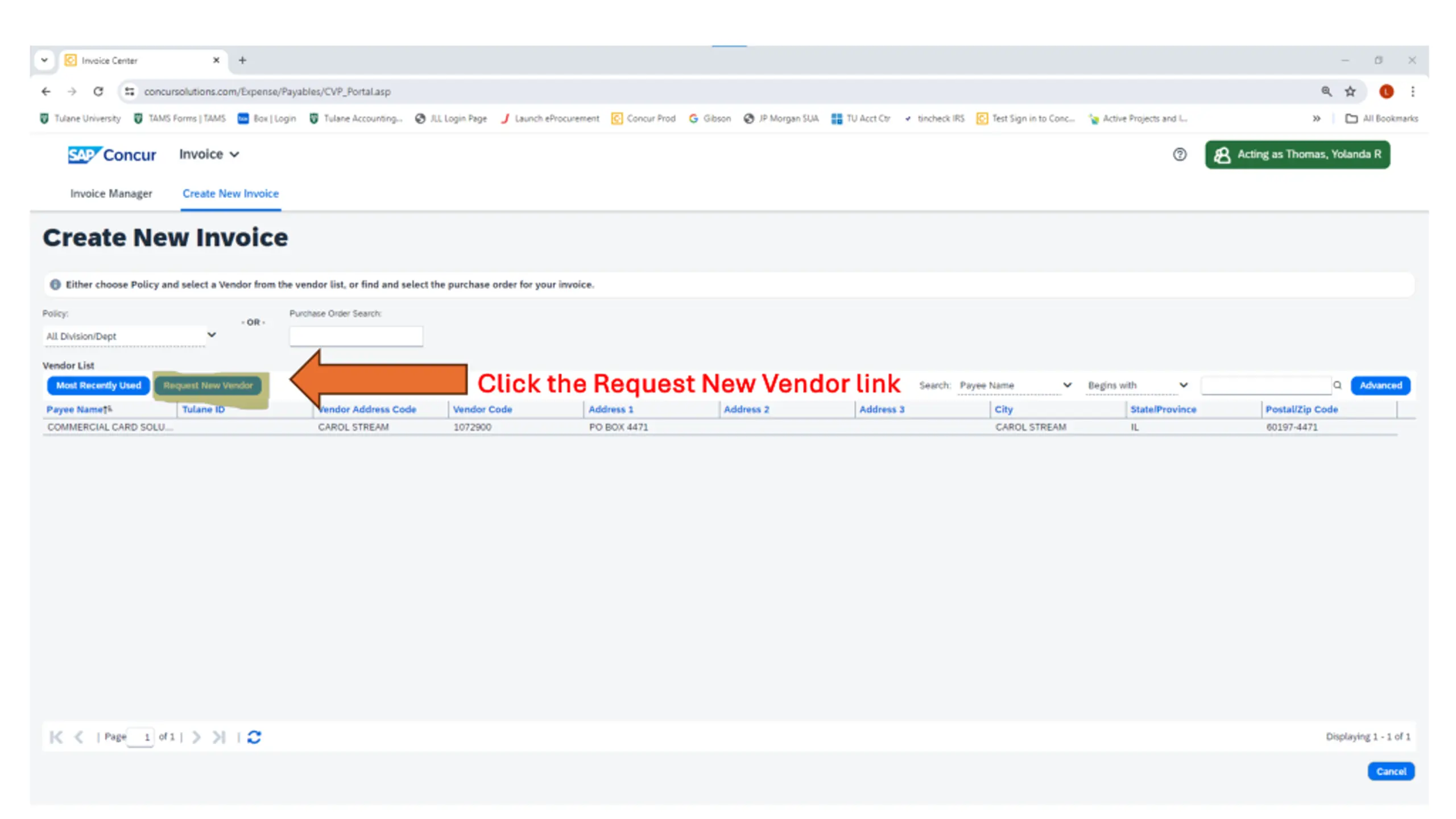Click the zoom magnifier icon in address bar
Viewport: 1456px width, 819px height.
[1326, 92]
